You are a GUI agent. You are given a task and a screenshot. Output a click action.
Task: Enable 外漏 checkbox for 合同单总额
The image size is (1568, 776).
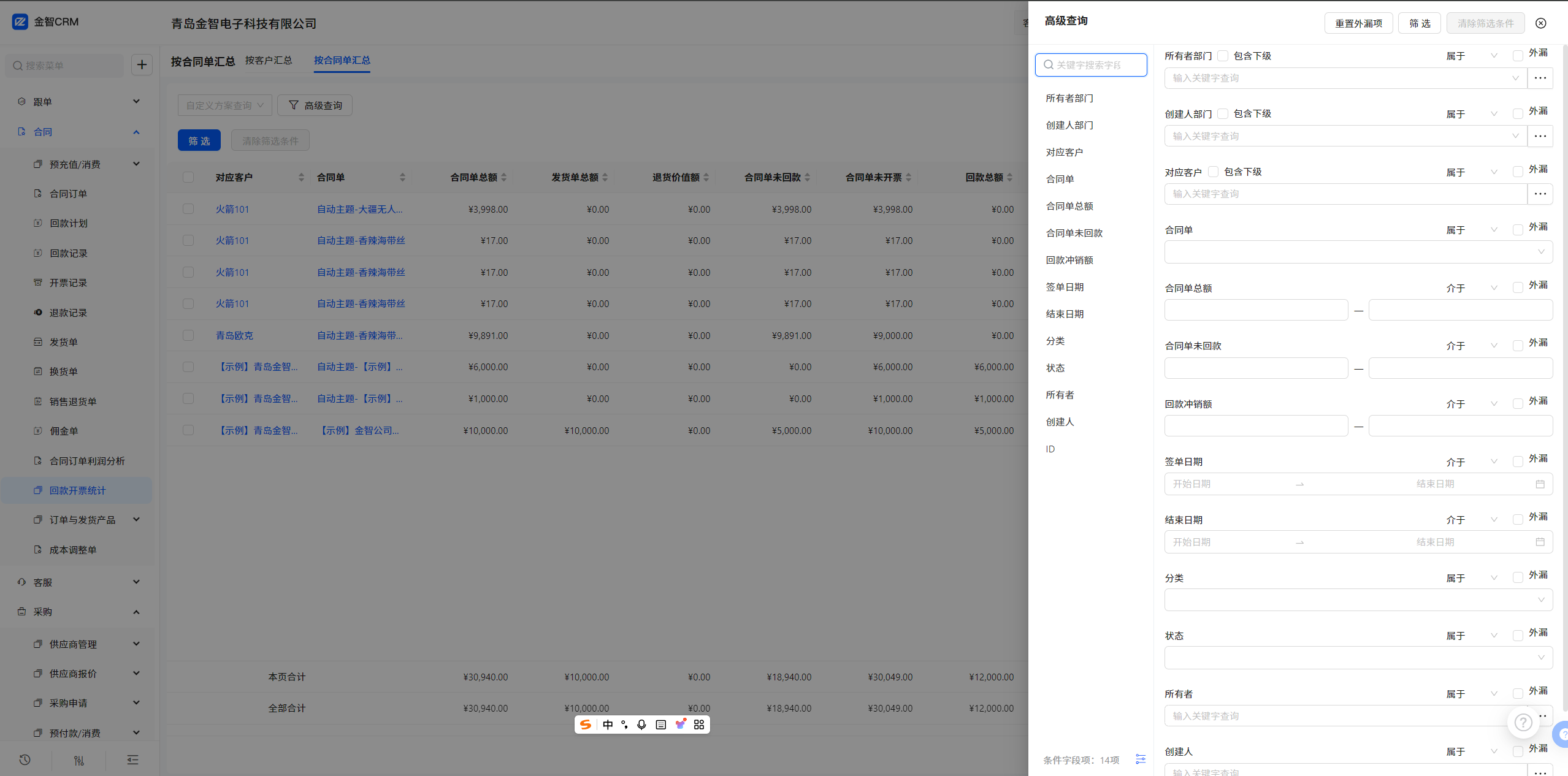click(1518, 287)
